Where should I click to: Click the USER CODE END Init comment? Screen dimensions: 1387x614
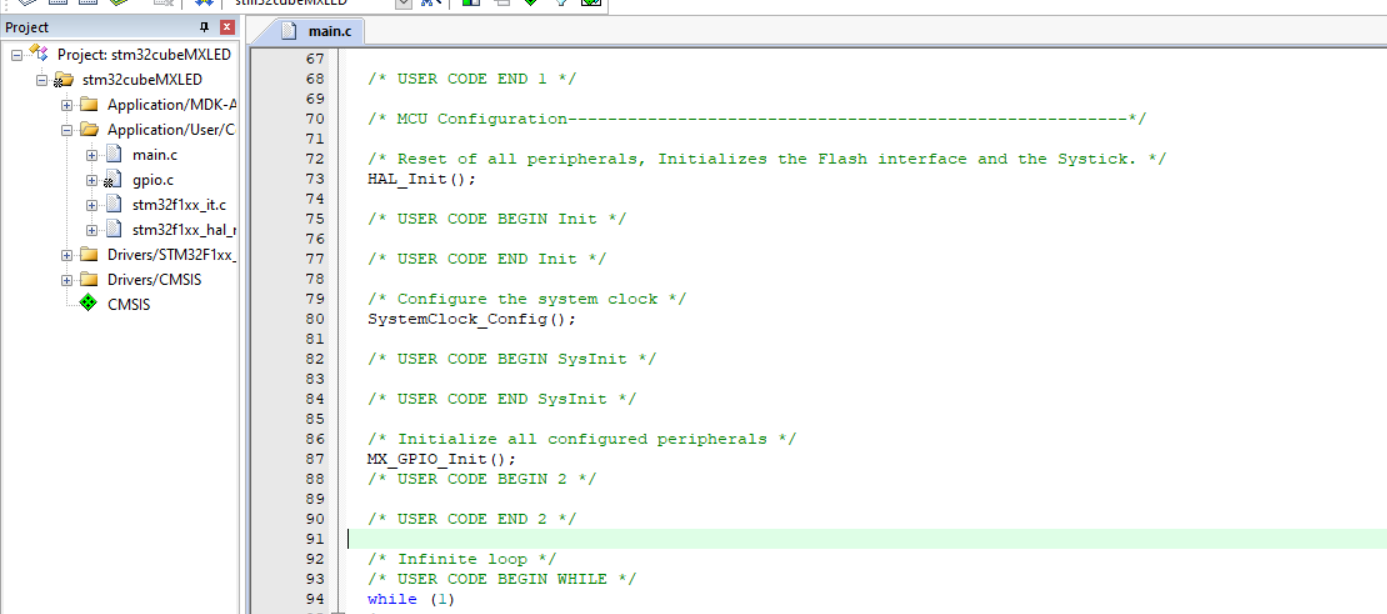pyautogui.click(x=486, y=259)
